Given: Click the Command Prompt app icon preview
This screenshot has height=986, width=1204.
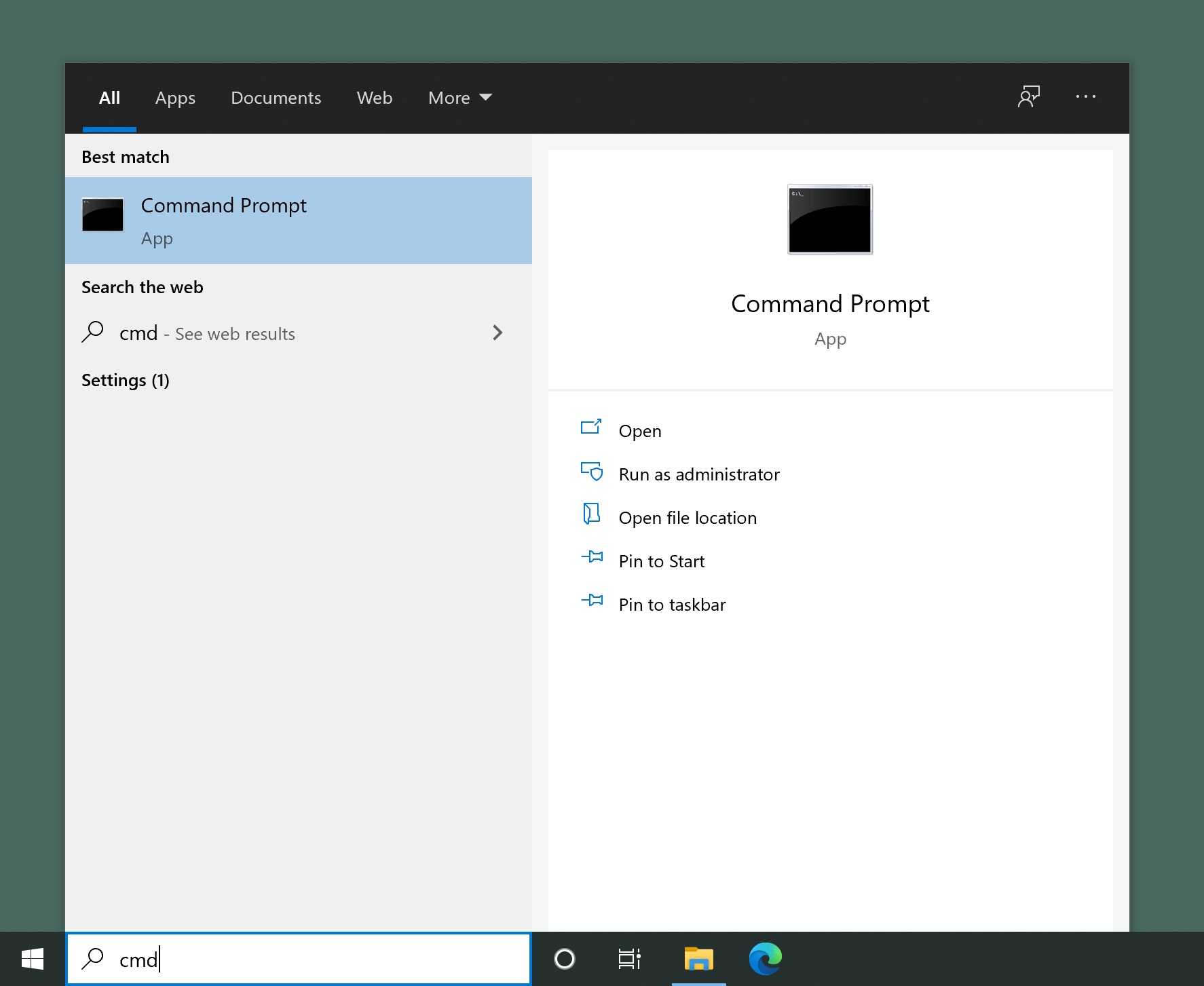Looking at the screenshot, I should coord(829,219).
